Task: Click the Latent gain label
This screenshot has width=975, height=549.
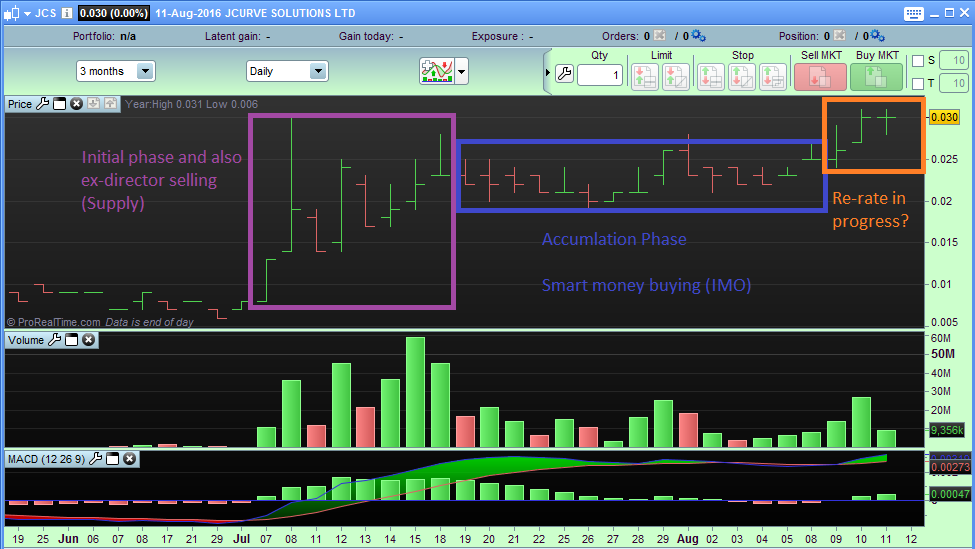Action: pyautogui.click(x=238, y=36)
